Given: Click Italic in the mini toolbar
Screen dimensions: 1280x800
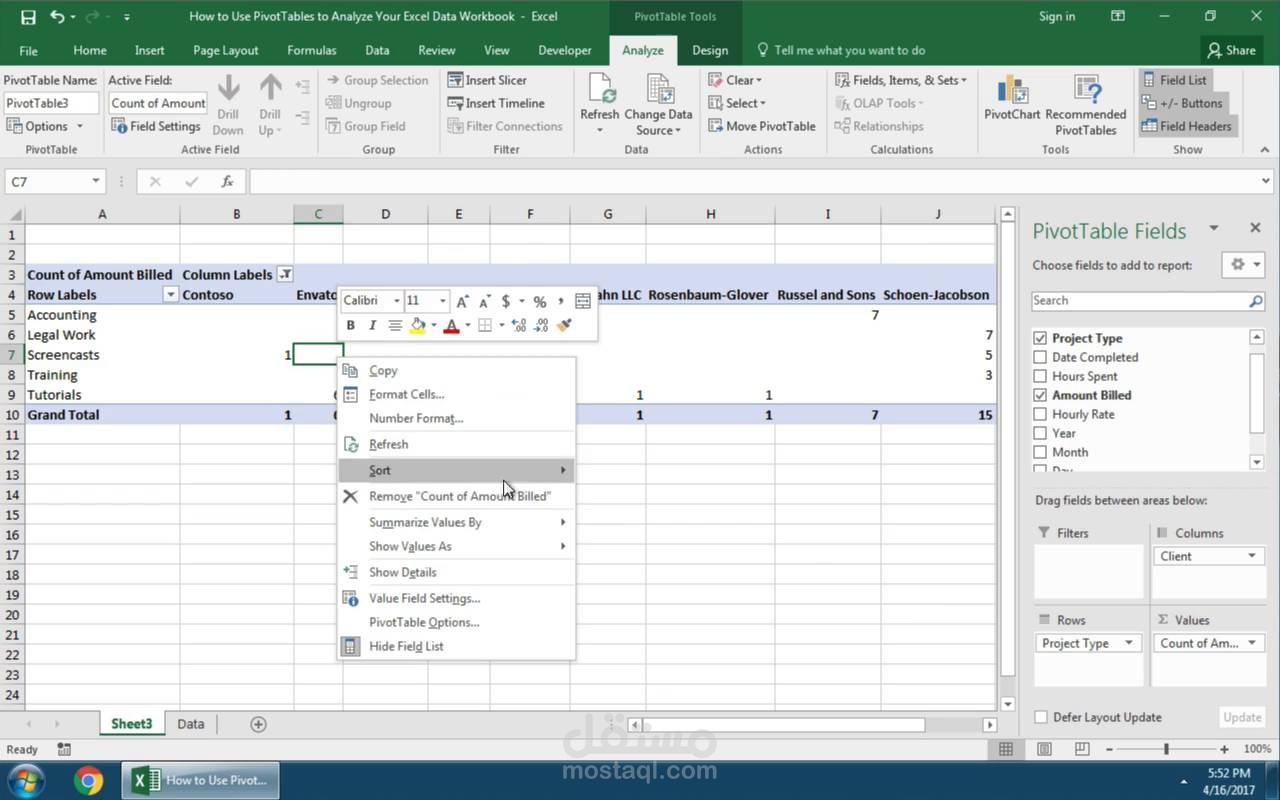Looking at the screenshot, I should coord(372,325).
